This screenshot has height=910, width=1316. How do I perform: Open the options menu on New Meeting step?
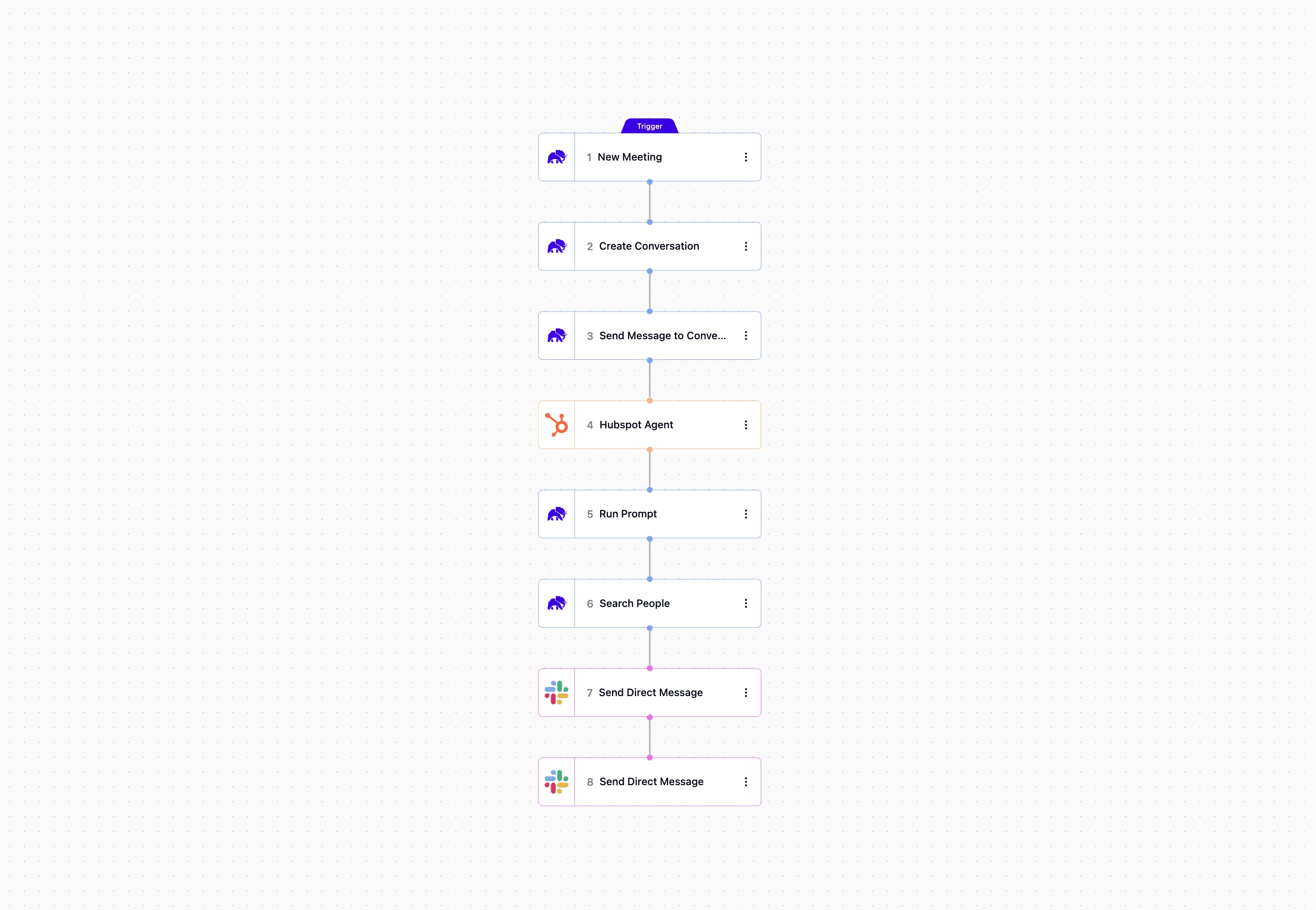[x=746, y=157]
